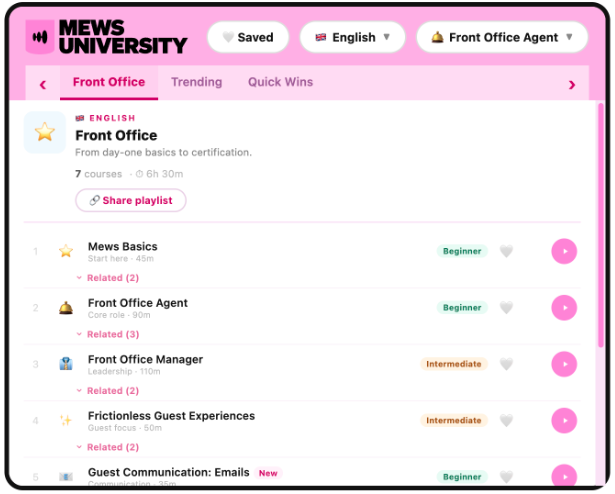The image size is (615, 494).
Task: Open the Front Office Agent role dropdown
Action: (x=502, y=37)
